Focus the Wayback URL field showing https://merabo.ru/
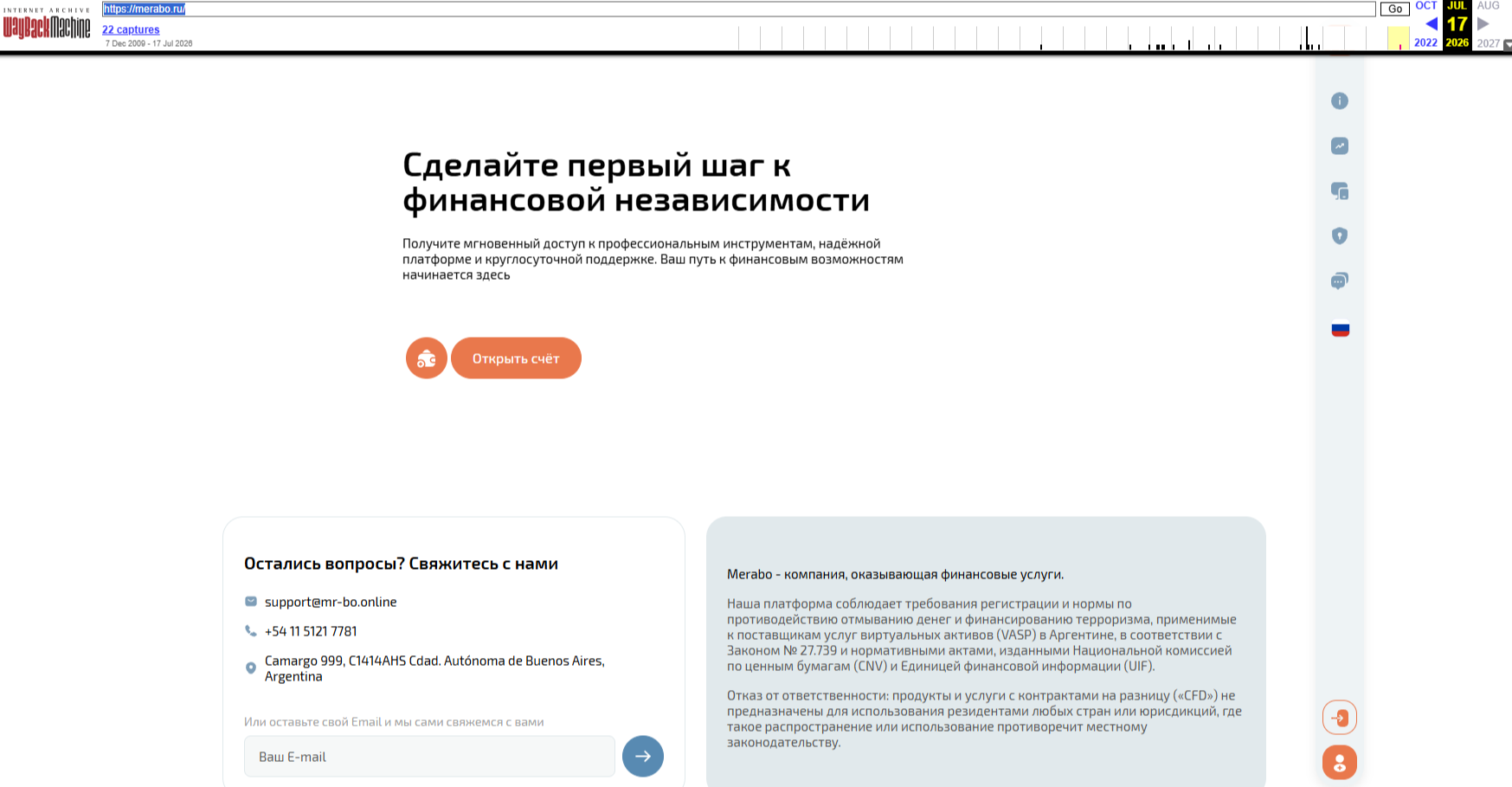 click(738, 9)
